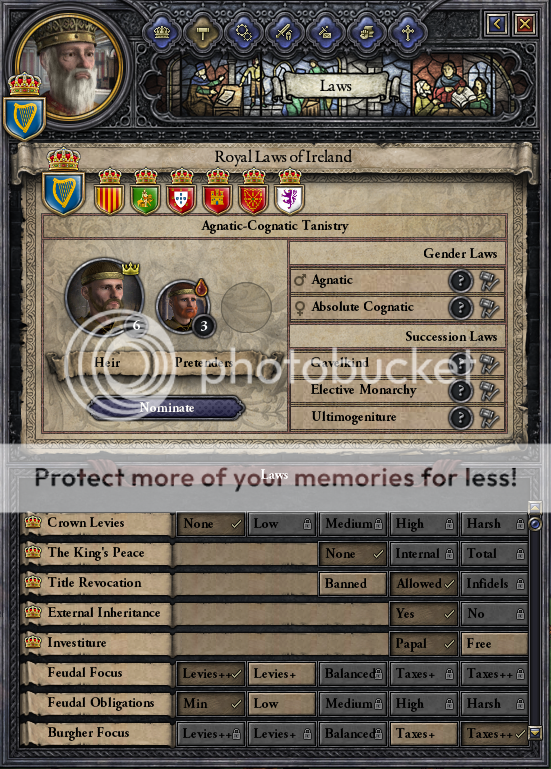Set Title Revocation to Banned
This screenshot has height=769, width=551.
point(352,584)
